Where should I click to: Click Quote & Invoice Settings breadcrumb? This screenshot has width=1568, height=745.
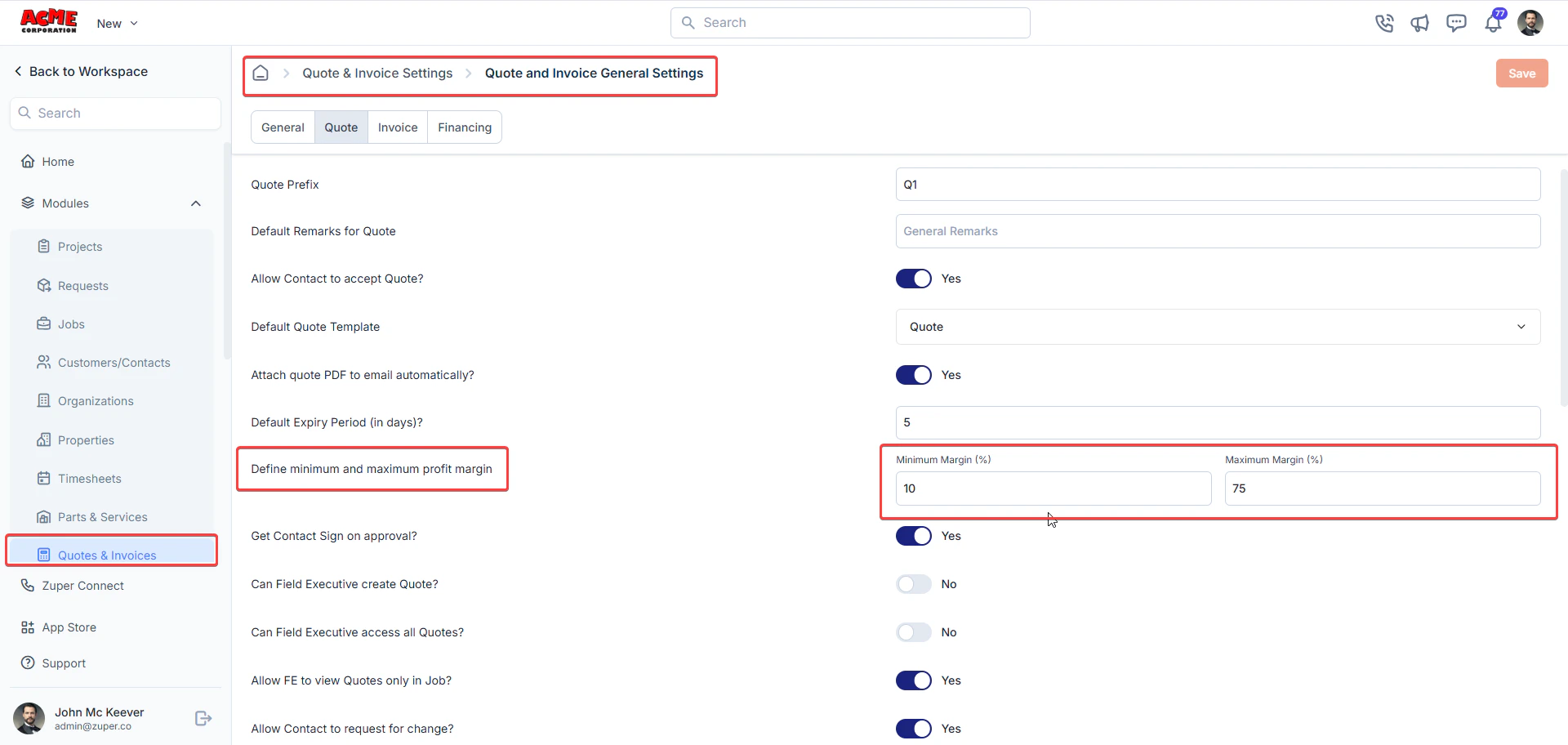[x=377, y=73]
